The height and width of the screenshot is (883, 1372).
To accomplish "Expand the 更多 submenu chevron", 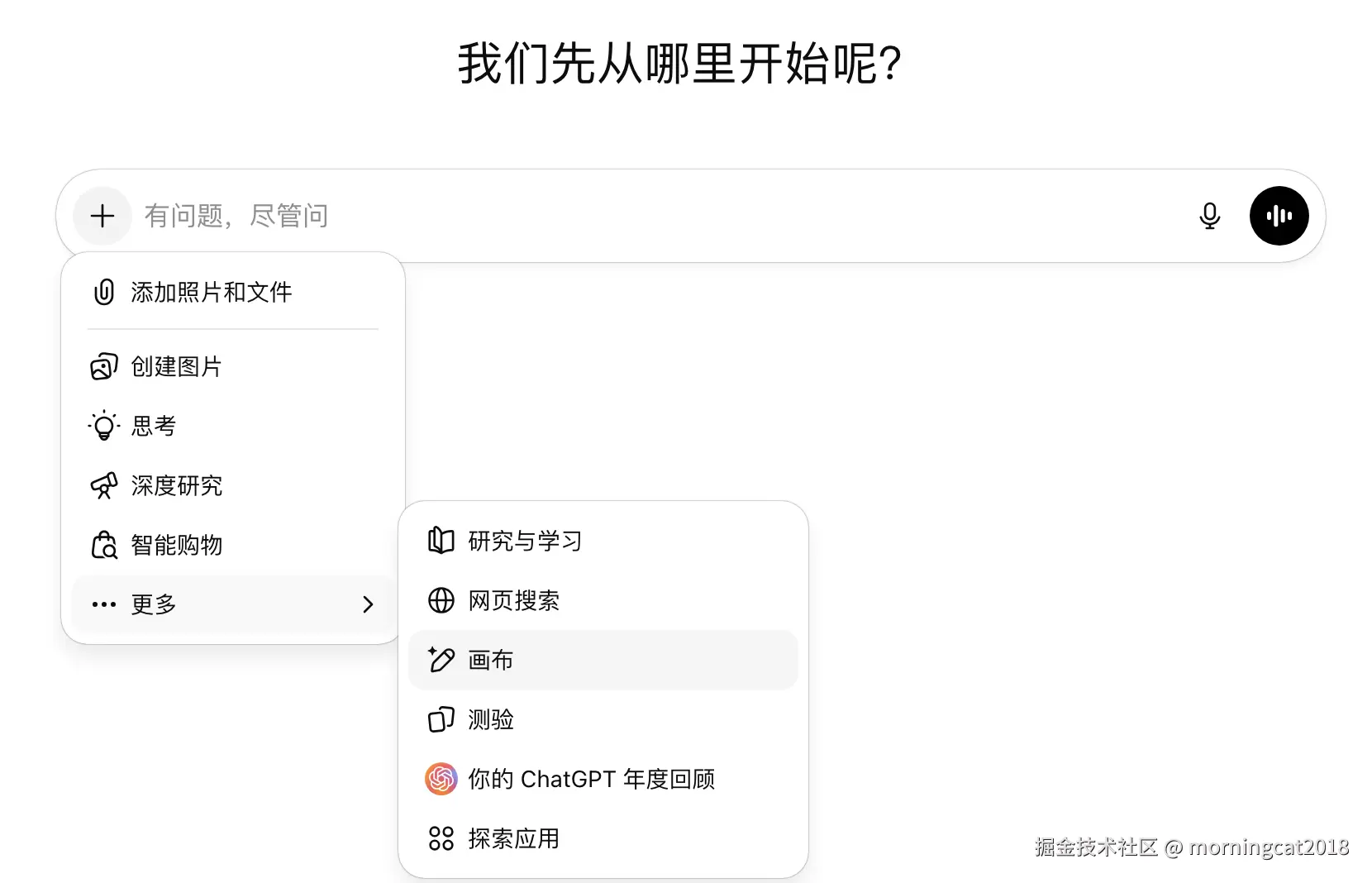I will (368, 604).
